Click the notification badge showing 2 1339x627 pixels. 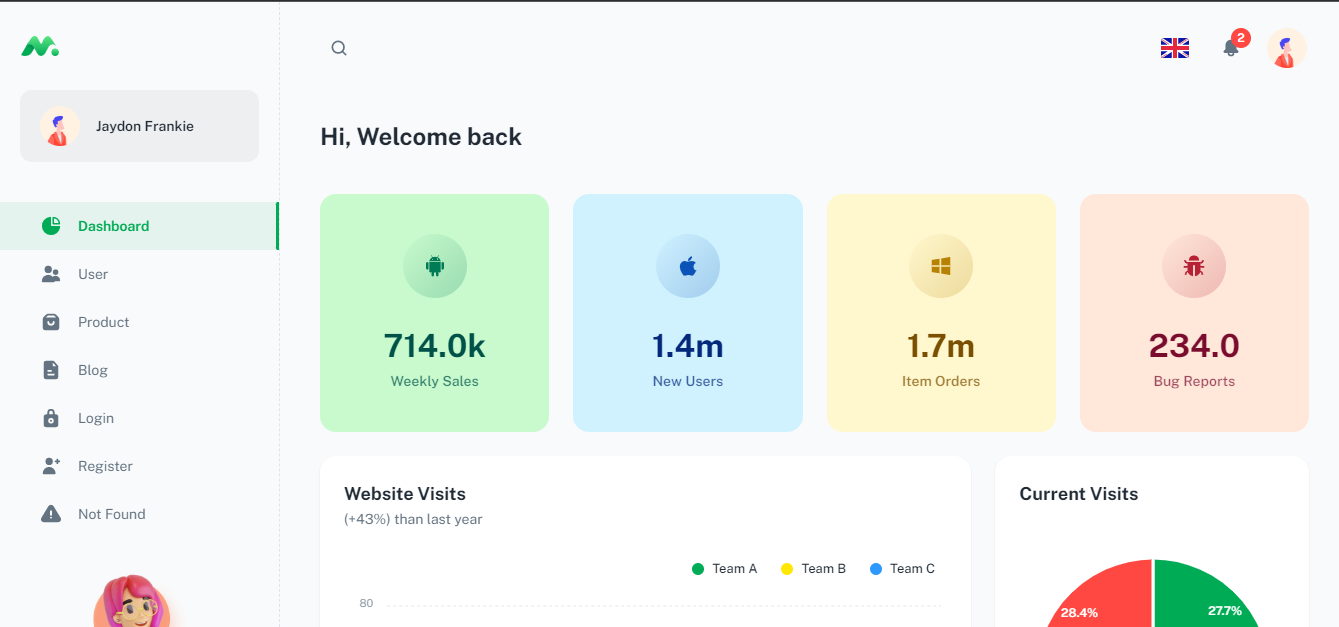point(1240,38)
